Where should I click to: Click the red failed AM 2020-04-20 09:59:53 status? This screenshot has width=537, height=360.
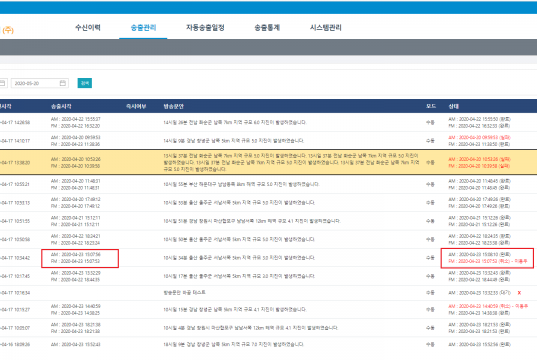tap(479, 137)
